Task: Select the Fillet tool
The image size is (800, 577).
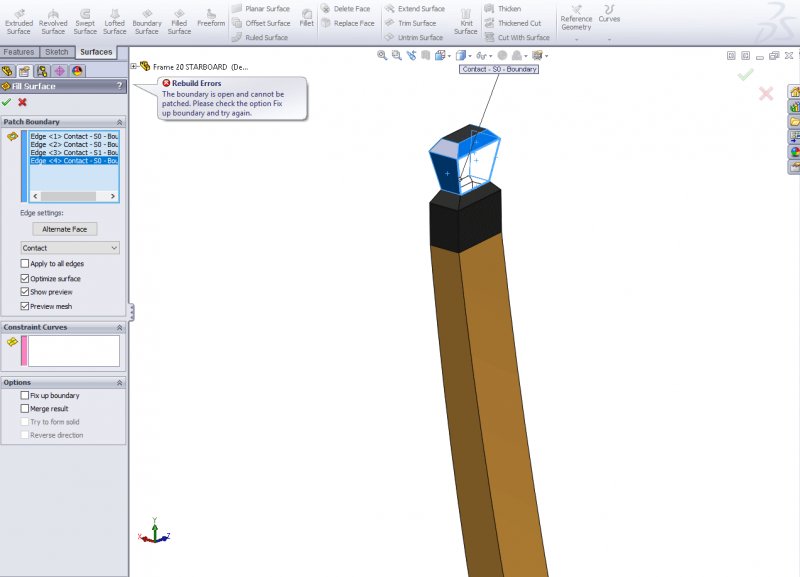Action: pyautogui.click(x=307, y=18)
